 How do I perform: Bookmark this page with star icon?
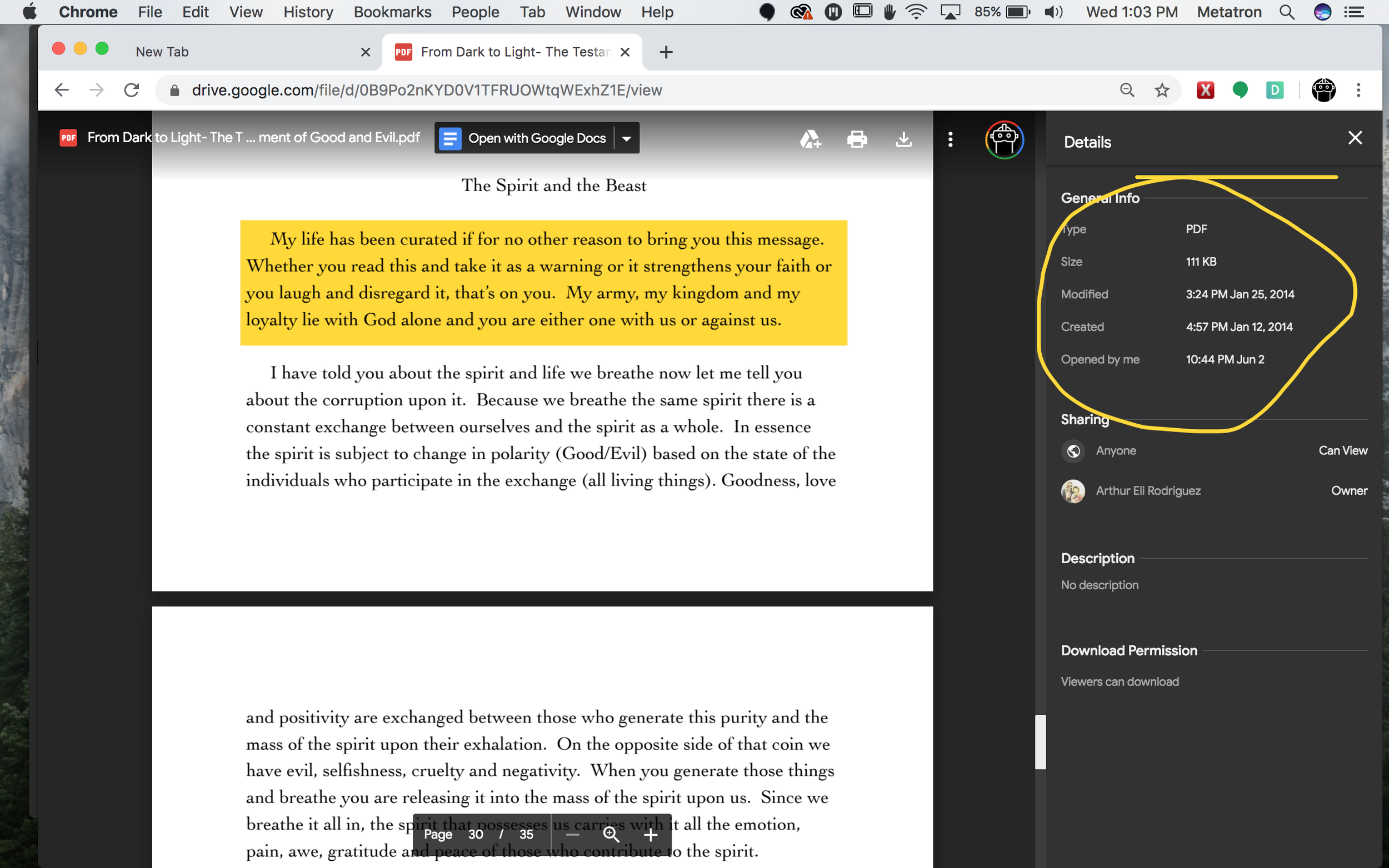point(1162,90)
